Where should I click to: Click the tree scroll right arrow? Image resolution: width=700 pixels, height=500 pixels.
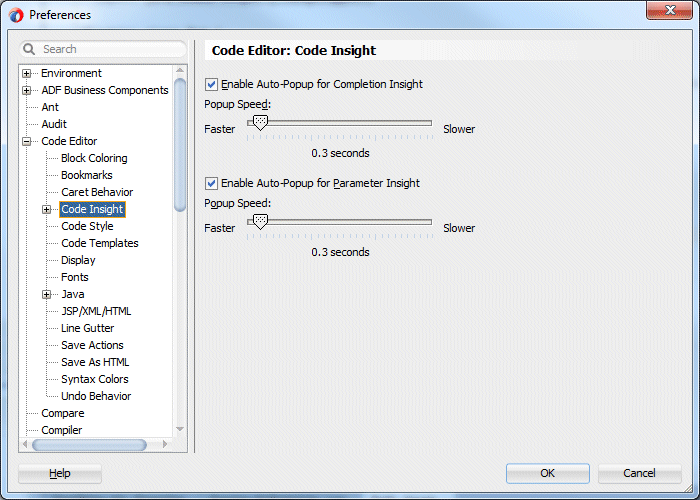point(165,444)
